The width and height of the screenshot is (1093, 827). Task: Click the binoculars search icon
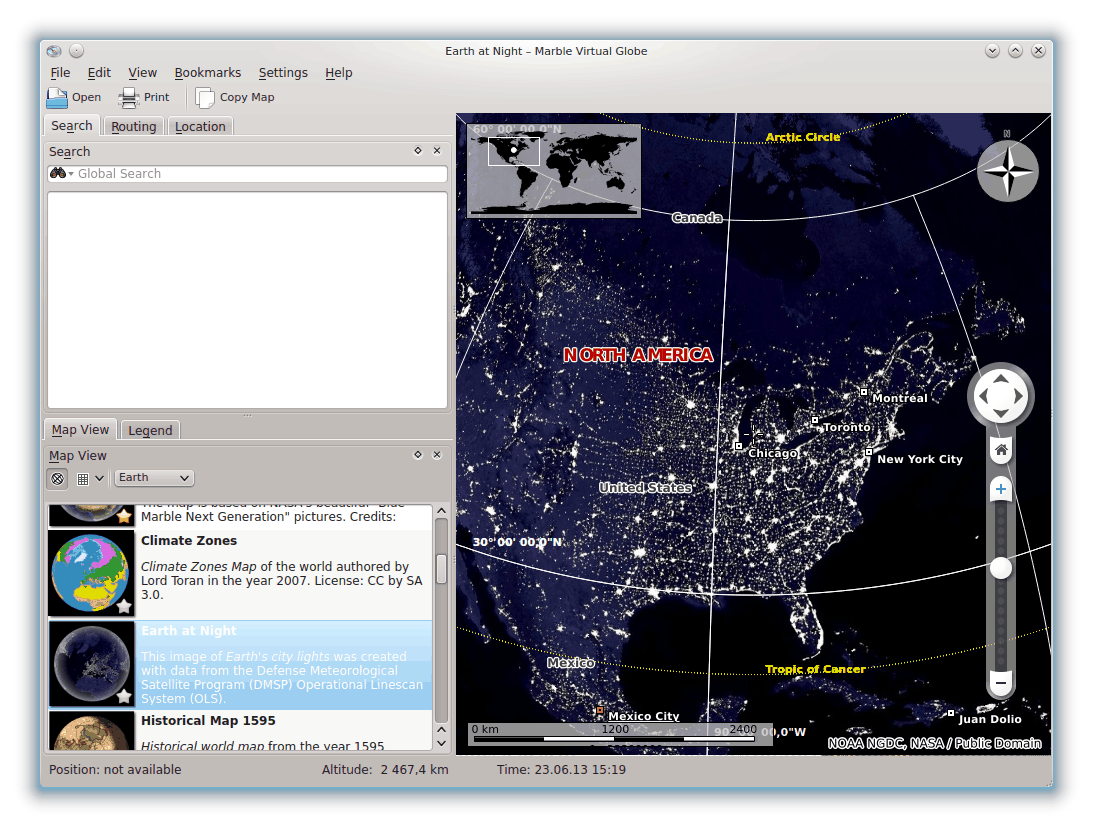tap(58, 173)
